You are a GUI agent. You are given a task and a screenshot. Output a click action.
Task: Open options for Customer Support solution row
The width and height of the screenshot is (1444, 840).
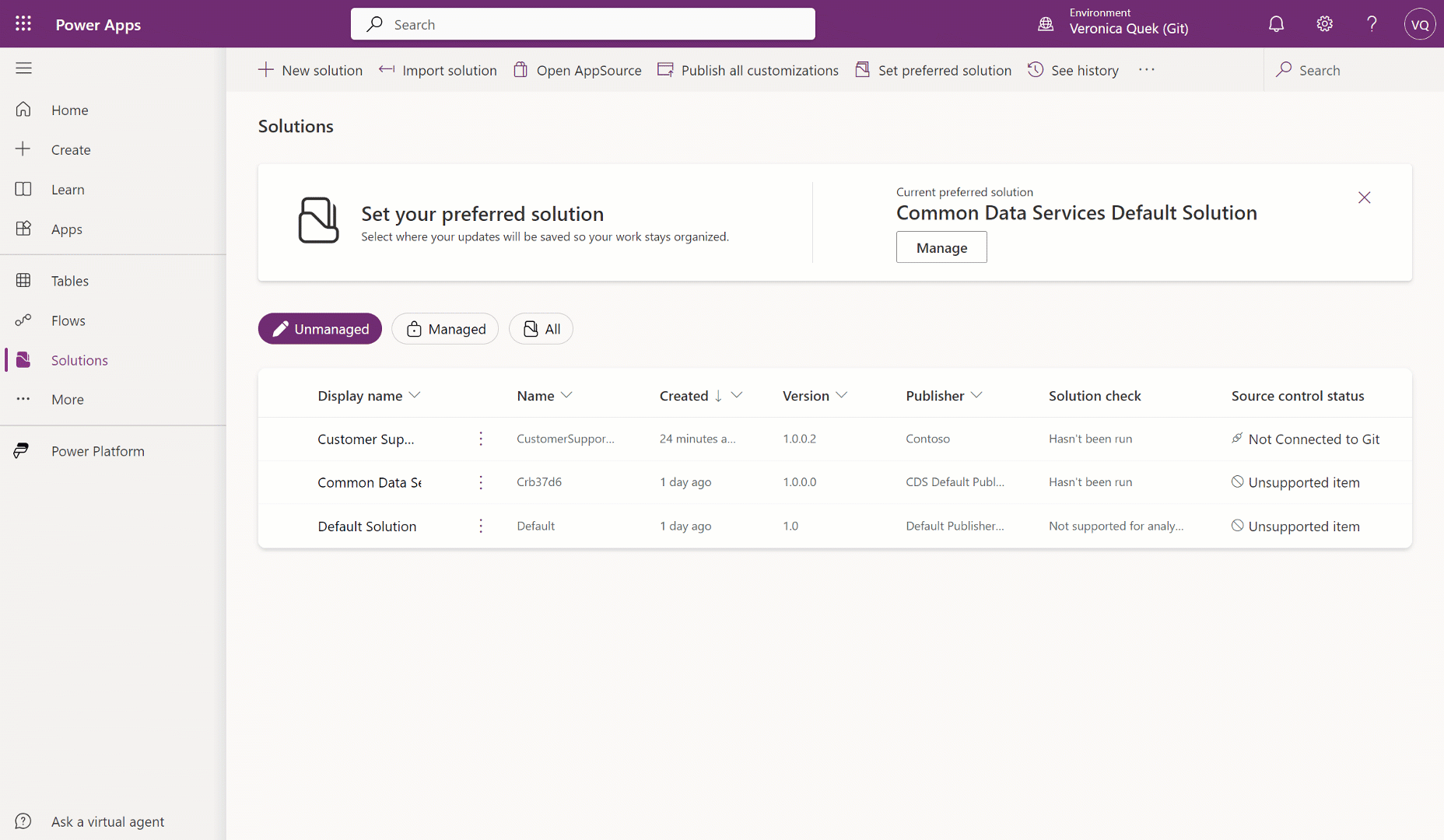point(481,439)
